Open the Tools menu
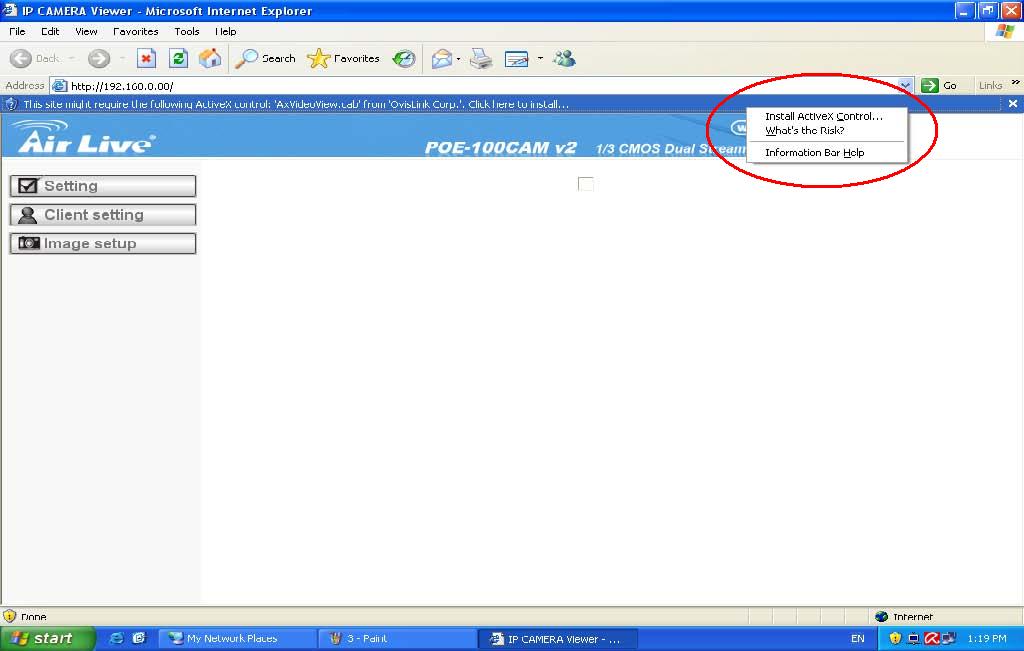Image resolution: width=1024 pixels, height=651 pixels. pos(187,32)
